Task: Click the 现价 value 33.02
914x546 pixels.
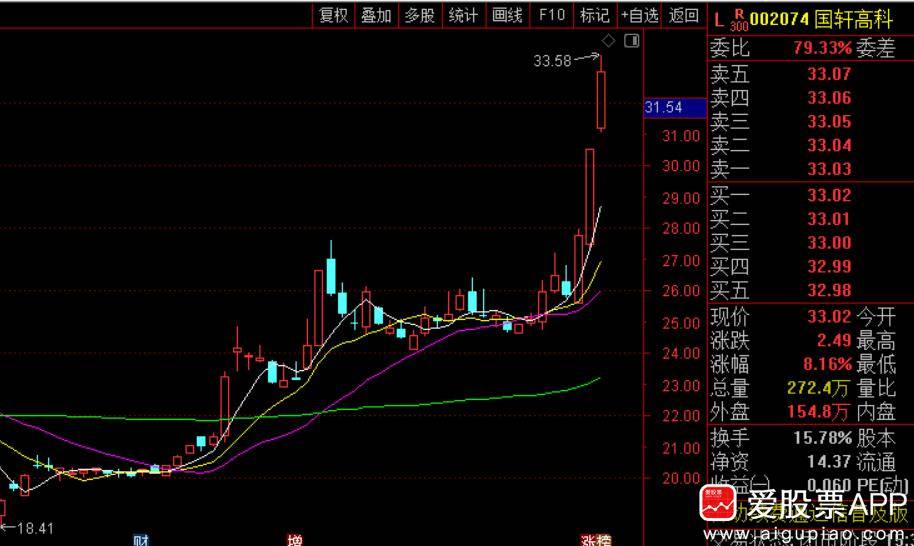Action: (x=829, y=316)
